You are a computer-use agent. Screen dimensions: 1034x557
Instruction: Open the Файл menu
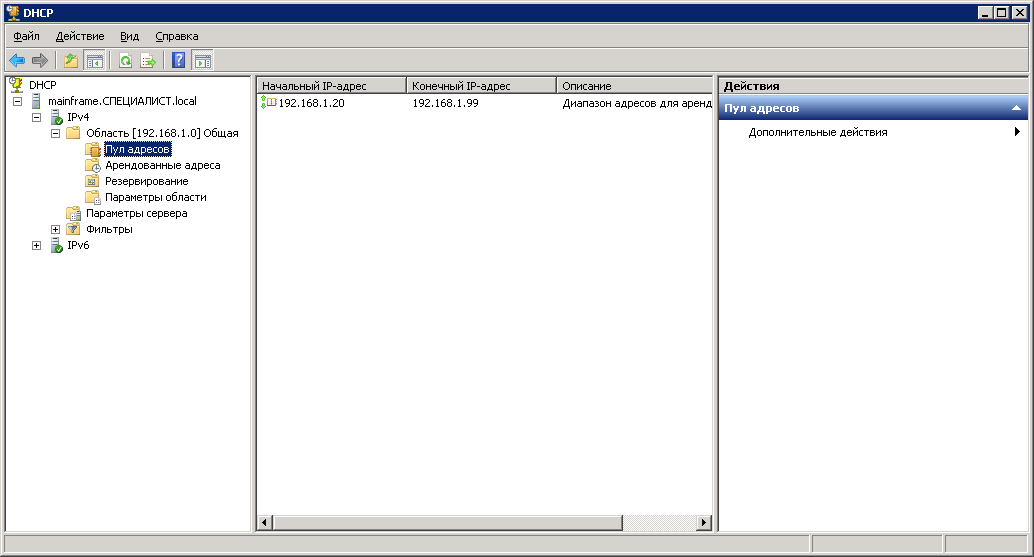(x=27, y=36)
